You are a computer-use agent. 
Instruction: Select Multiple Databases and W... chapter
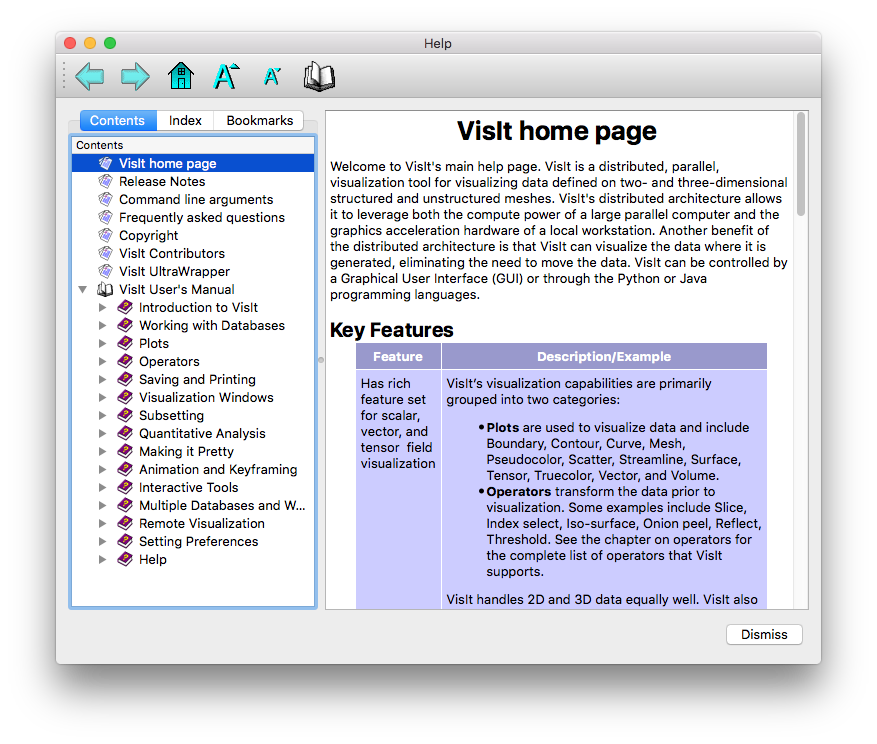tap(222, 505)
